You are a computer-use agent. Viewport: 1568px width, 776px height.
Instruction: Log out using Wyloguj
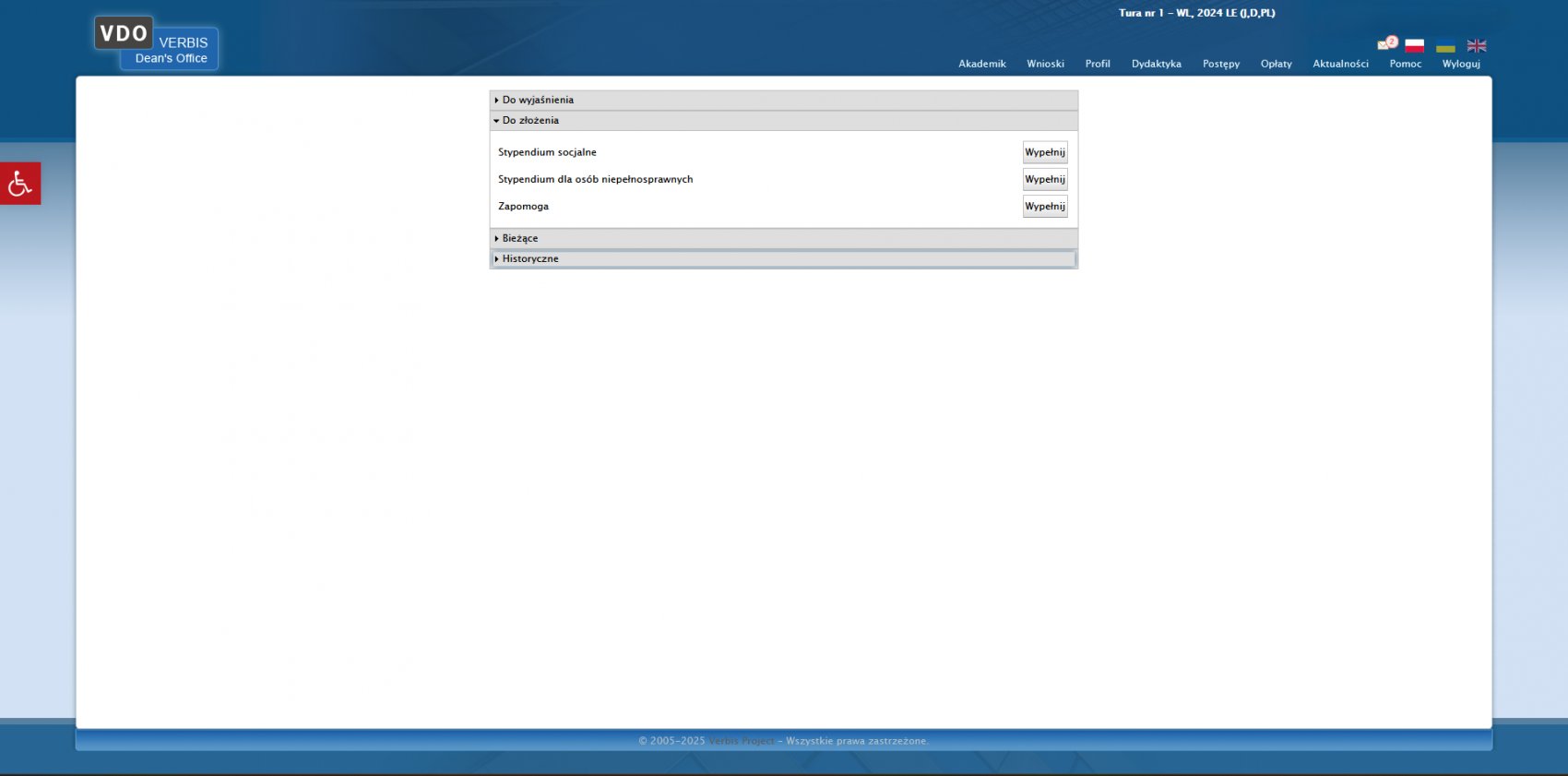(x=1461, y=64)
